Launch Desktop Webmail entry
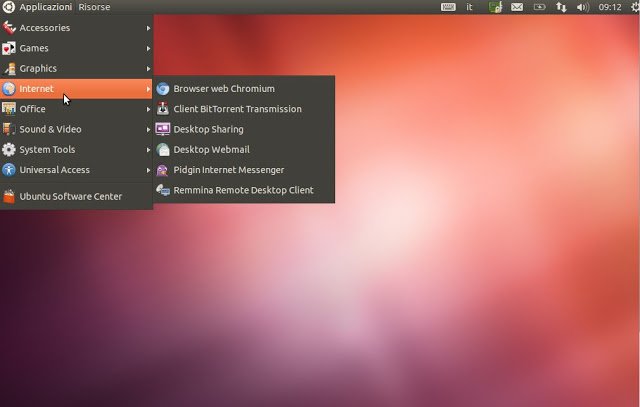Screen dimensions: 640x407 [x=244, y=149]
